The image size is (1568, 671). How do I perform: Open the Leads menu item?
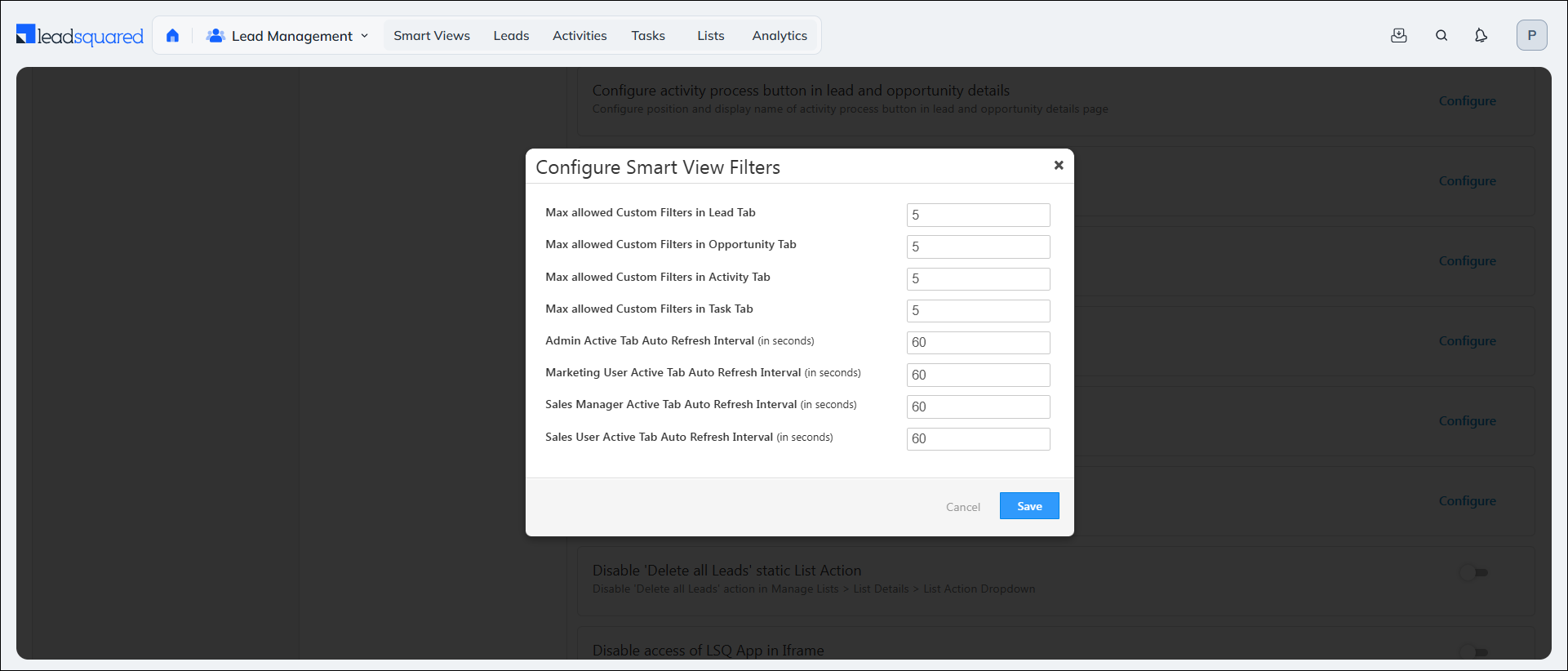(511, 36)
